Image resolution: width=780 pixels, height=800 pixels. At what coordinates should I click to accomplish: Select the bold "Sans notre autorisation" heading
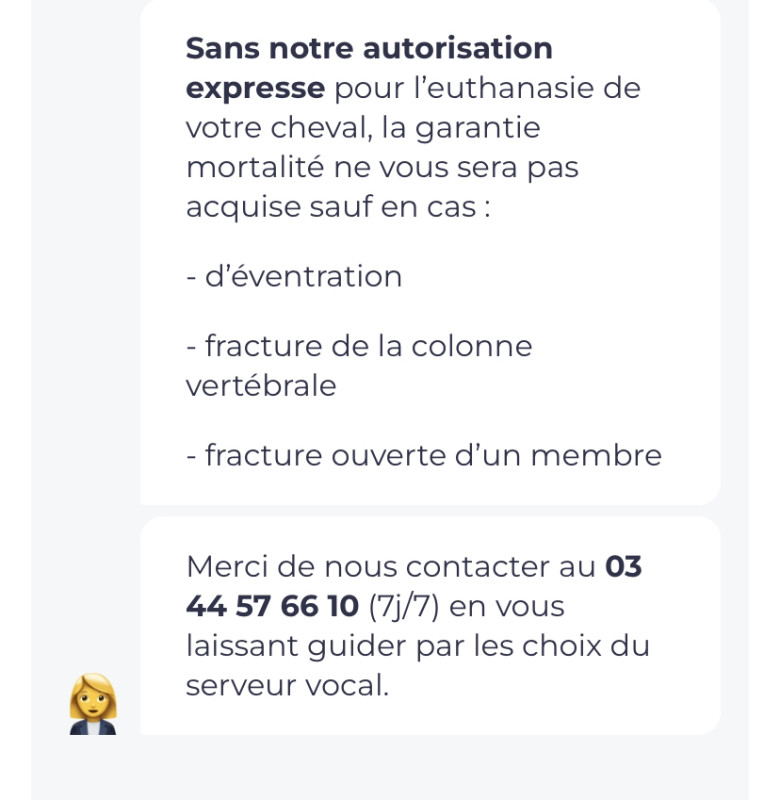coord(369,48)
